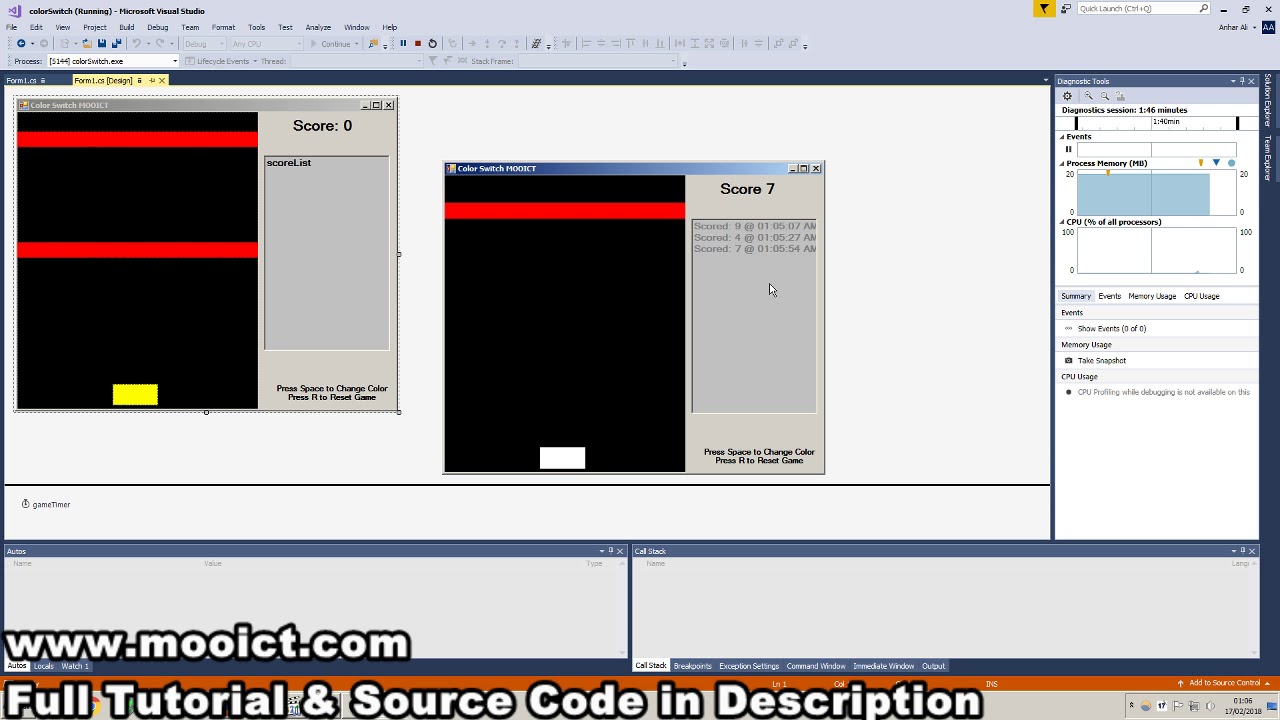Click the scoreList box in designer form

(x=327, y=253)
